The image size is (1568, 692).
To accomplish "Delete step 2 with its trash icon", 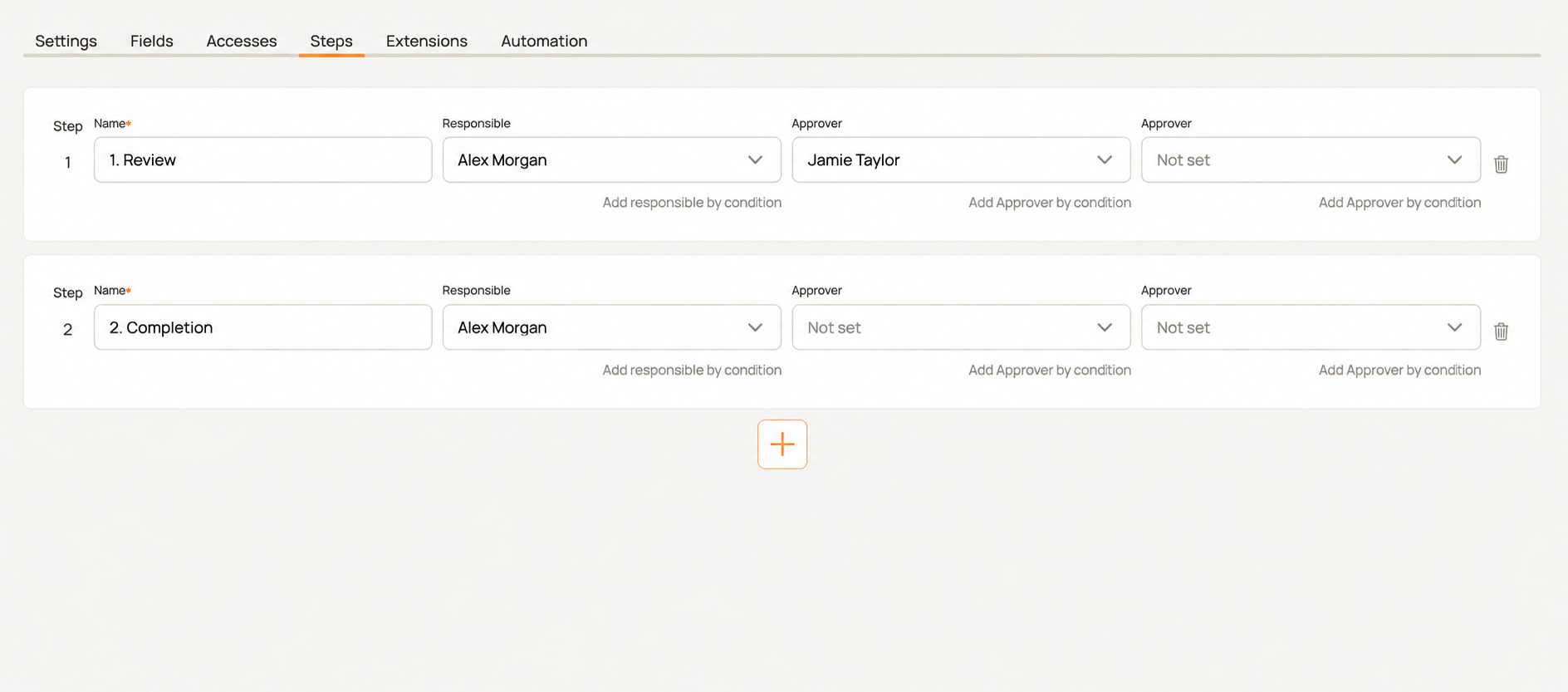I will click(1501, 331).
